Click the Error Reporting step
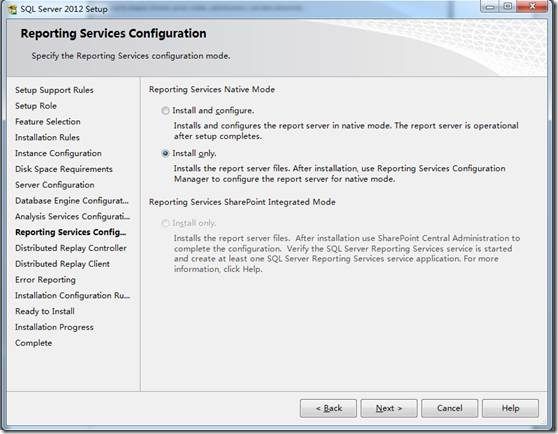The height and width of the screenshot is (434, 558). click(x=46, y=280)
